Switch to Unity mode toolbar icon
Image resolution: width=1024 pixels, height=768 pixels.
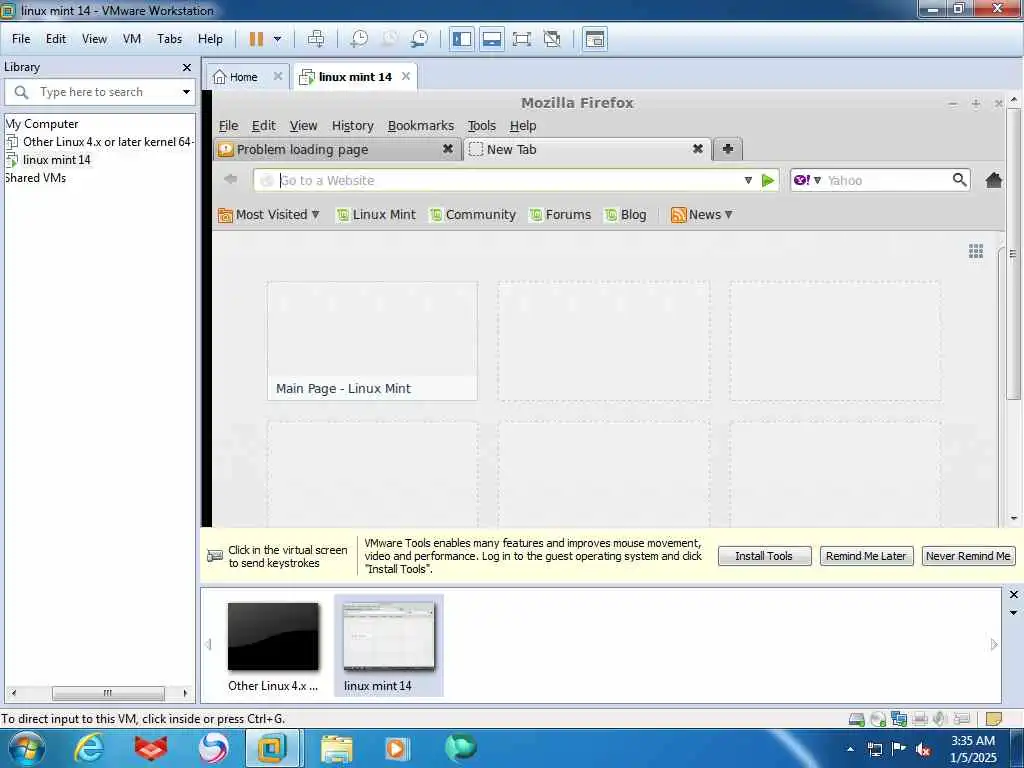coord(552,39)
